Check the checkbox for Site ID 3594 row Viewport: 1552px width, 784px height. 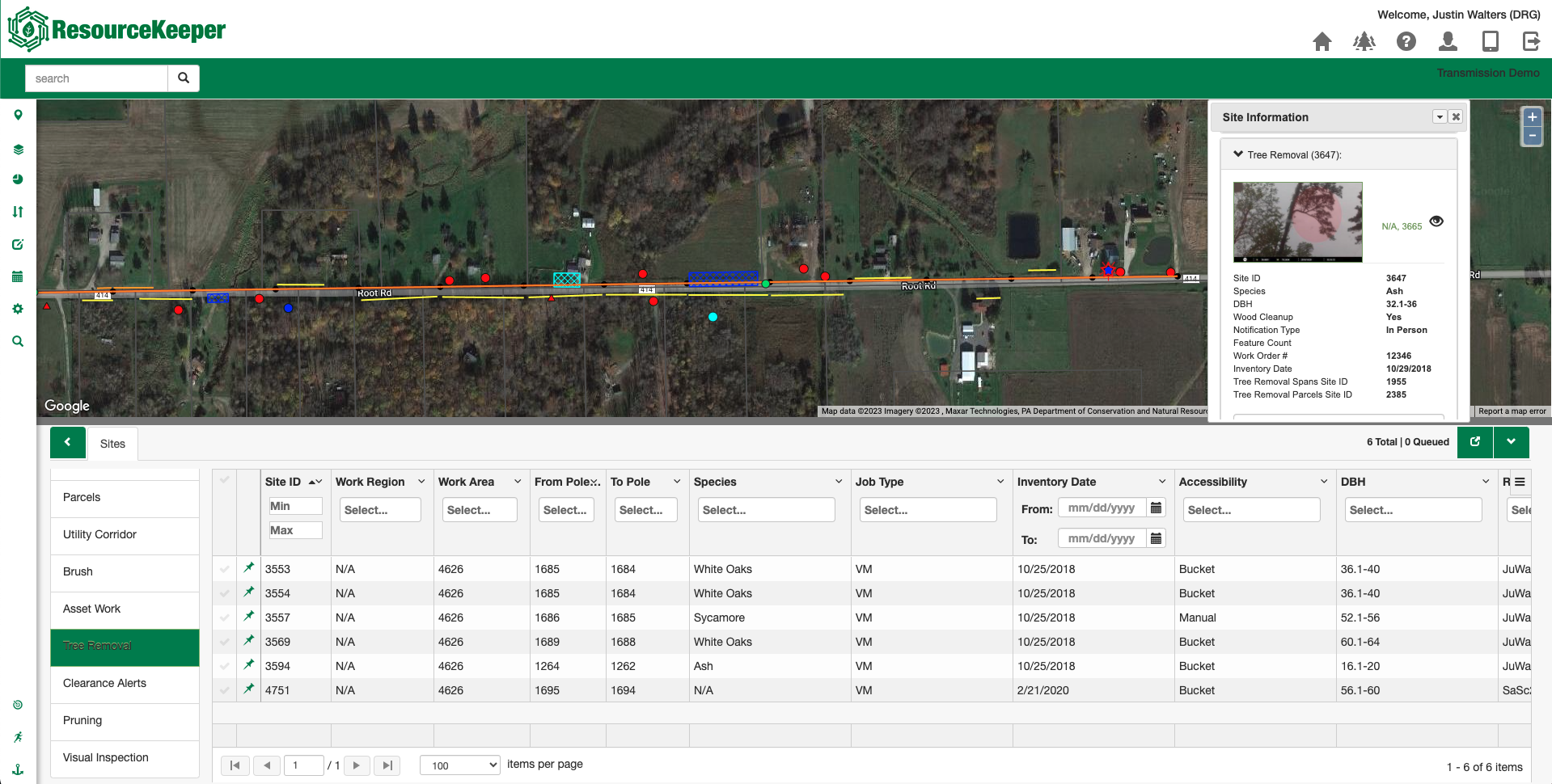click(x=224, y=665)
